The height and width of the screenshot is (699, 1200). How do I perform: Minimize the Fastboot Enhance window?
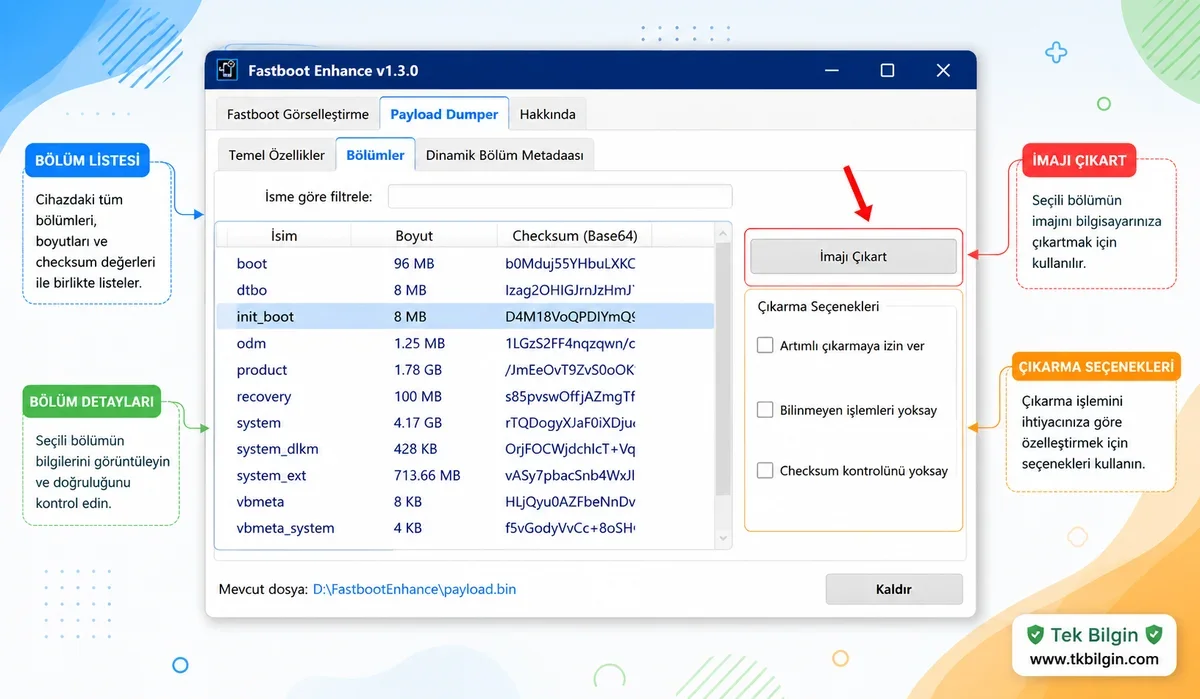point(832,71)
